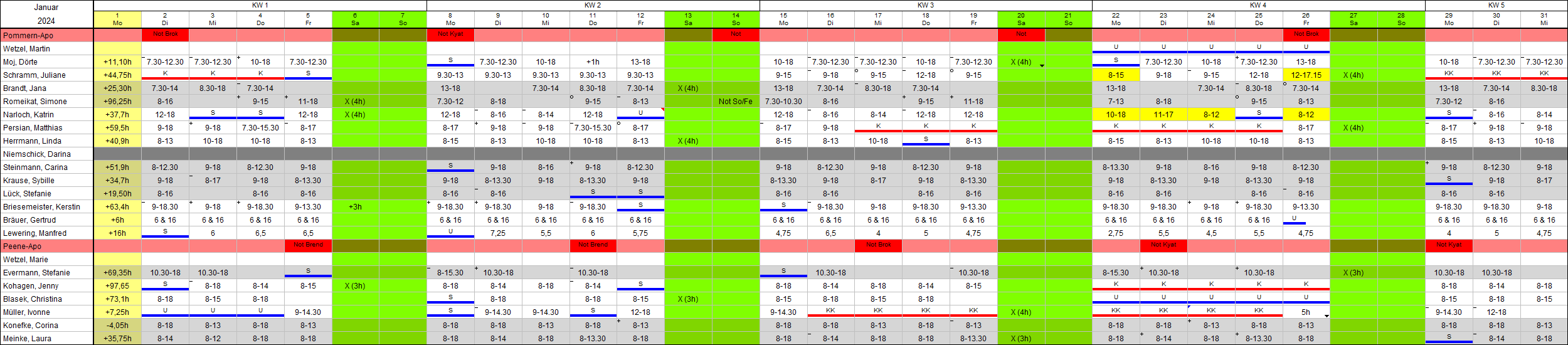Select the Peene-Apo section row label
The width and height of the screenshot is (1568, 345).
pos(46,246)
